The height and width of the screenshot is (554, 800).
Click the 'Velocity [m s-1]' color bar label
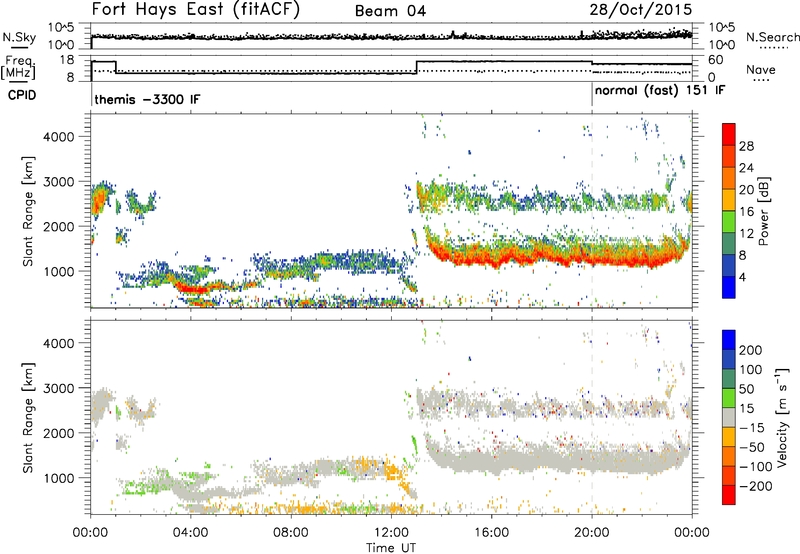781,417
